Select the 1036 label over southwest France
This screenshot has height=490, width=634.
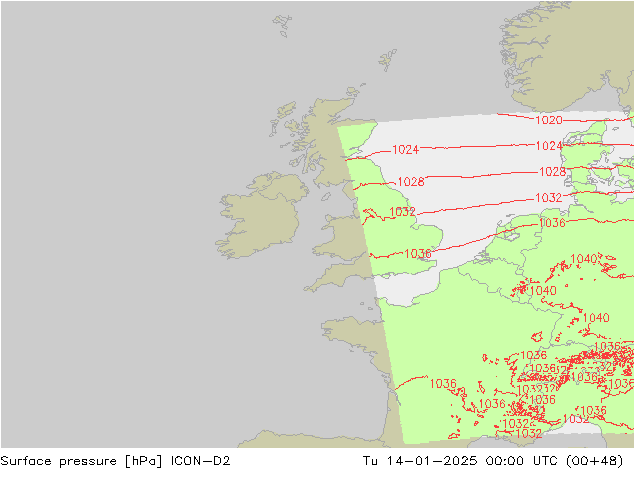(x=443, y=383)
